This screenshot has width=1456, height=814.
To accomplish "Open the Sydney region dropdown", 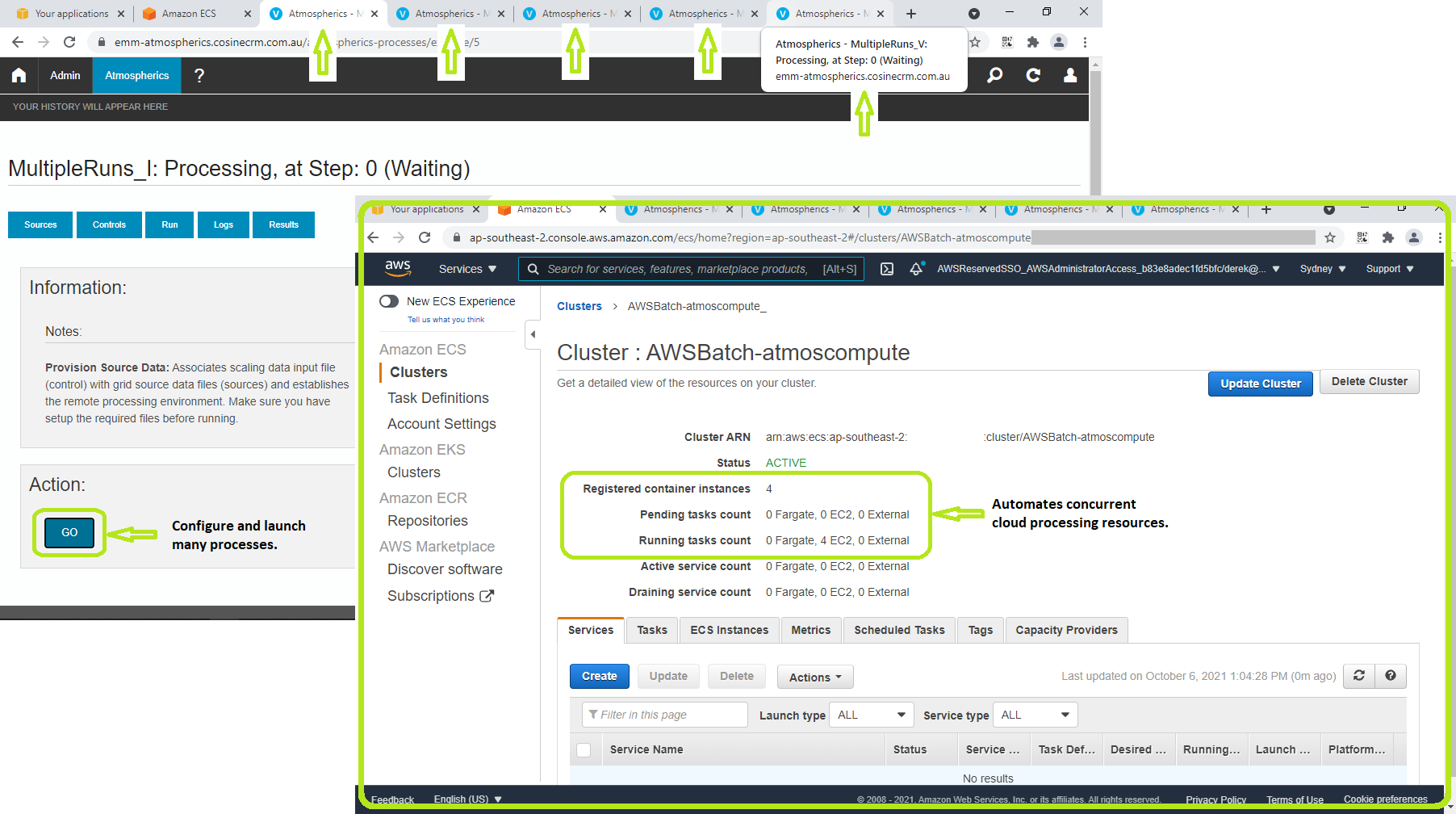I will [1323, 269].
